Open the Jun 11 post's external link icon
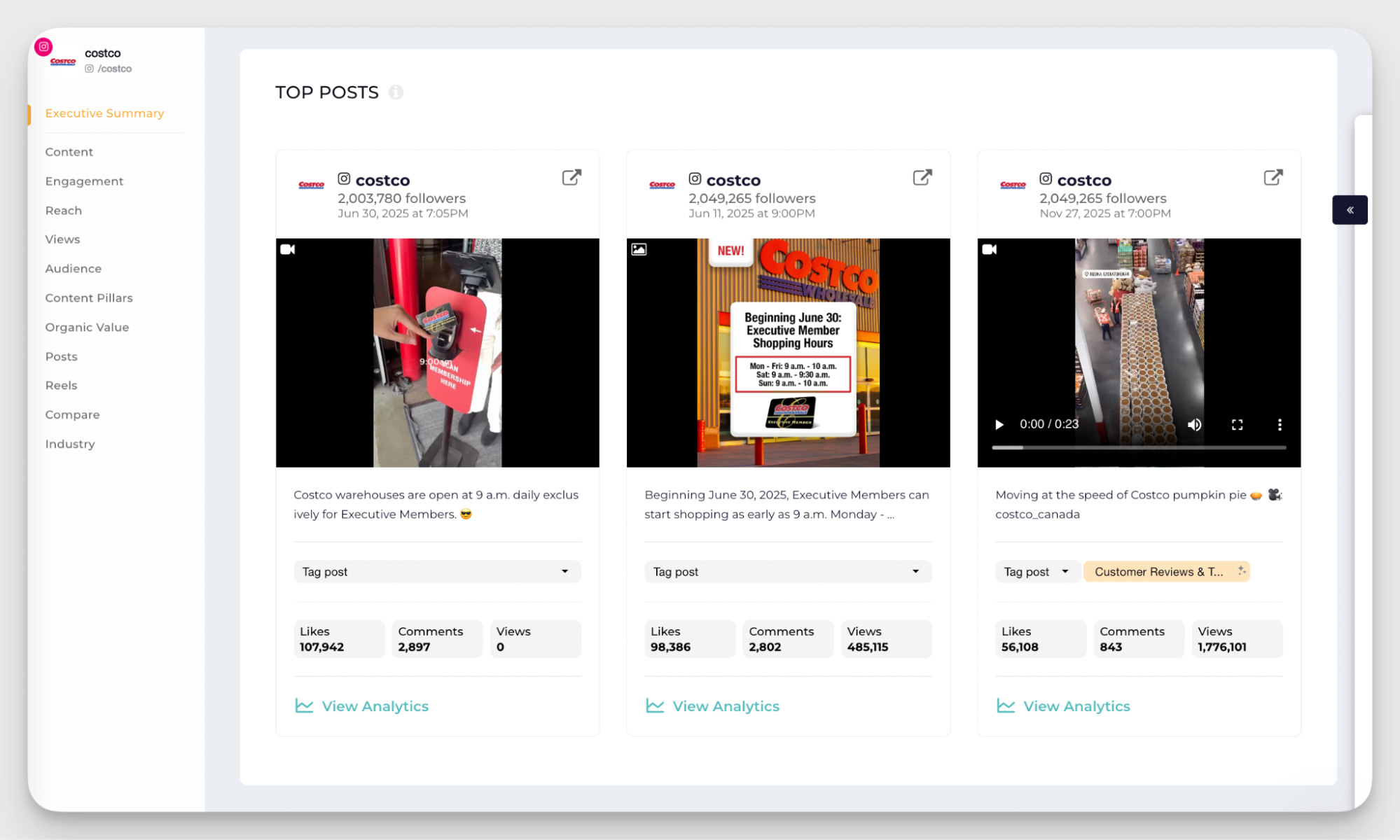Screen dimensions: 1400x840 [922, 178]
